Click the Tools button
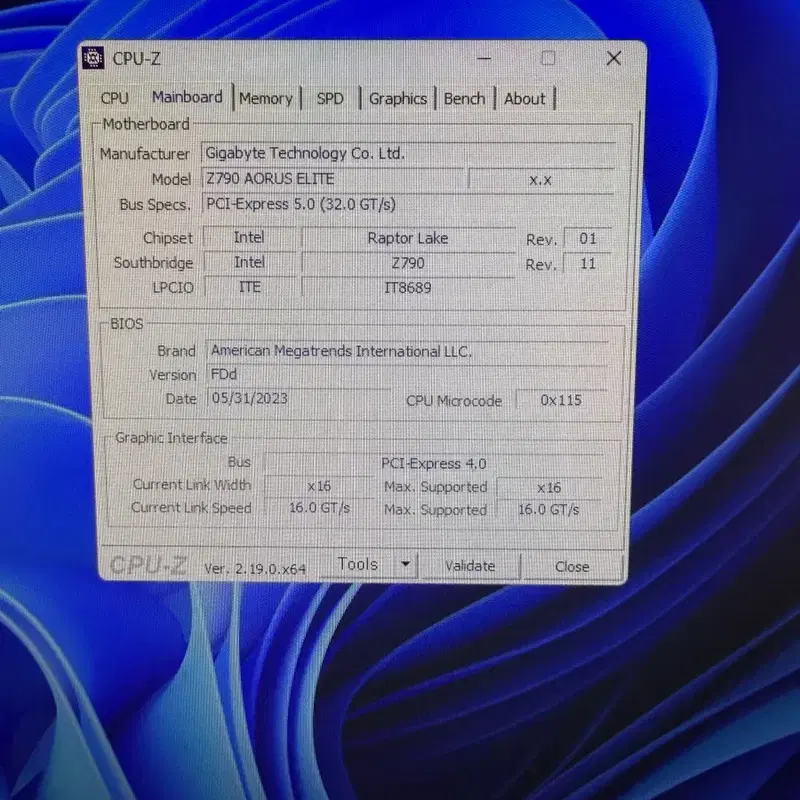This screenshot has width=800, height=800. click(x=358, y=564)
